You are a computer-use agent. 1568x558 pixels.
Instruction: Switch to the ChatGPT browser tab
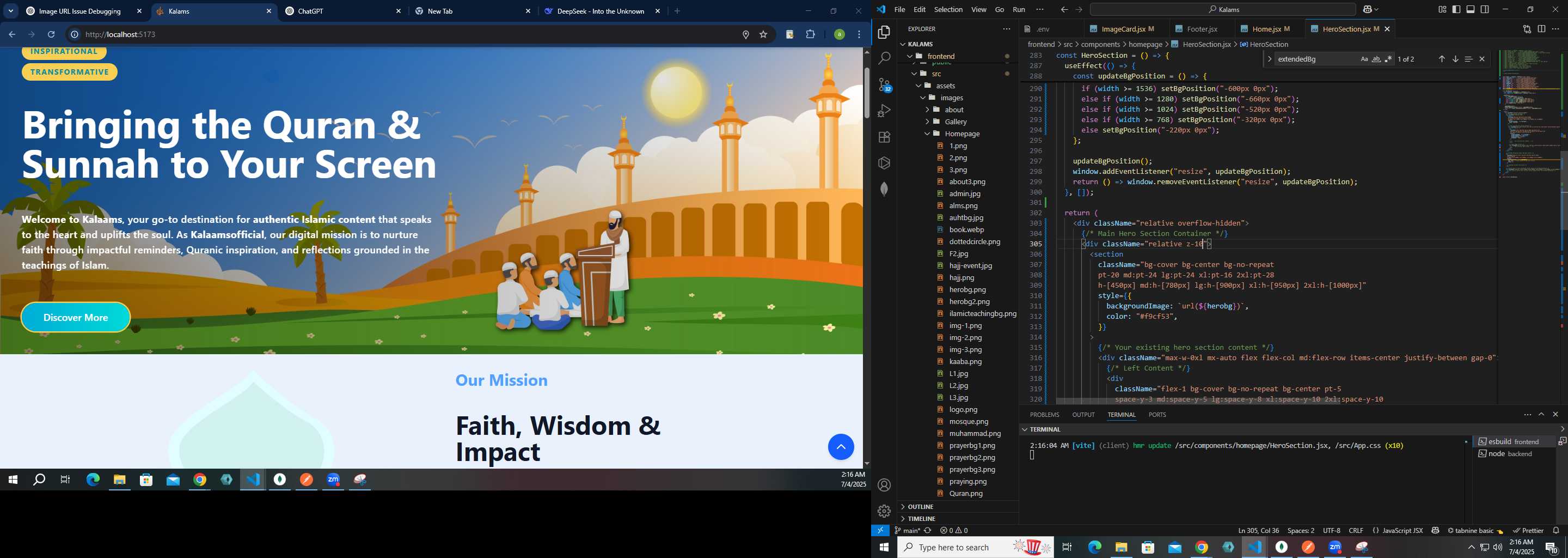[x=344, y=11]
